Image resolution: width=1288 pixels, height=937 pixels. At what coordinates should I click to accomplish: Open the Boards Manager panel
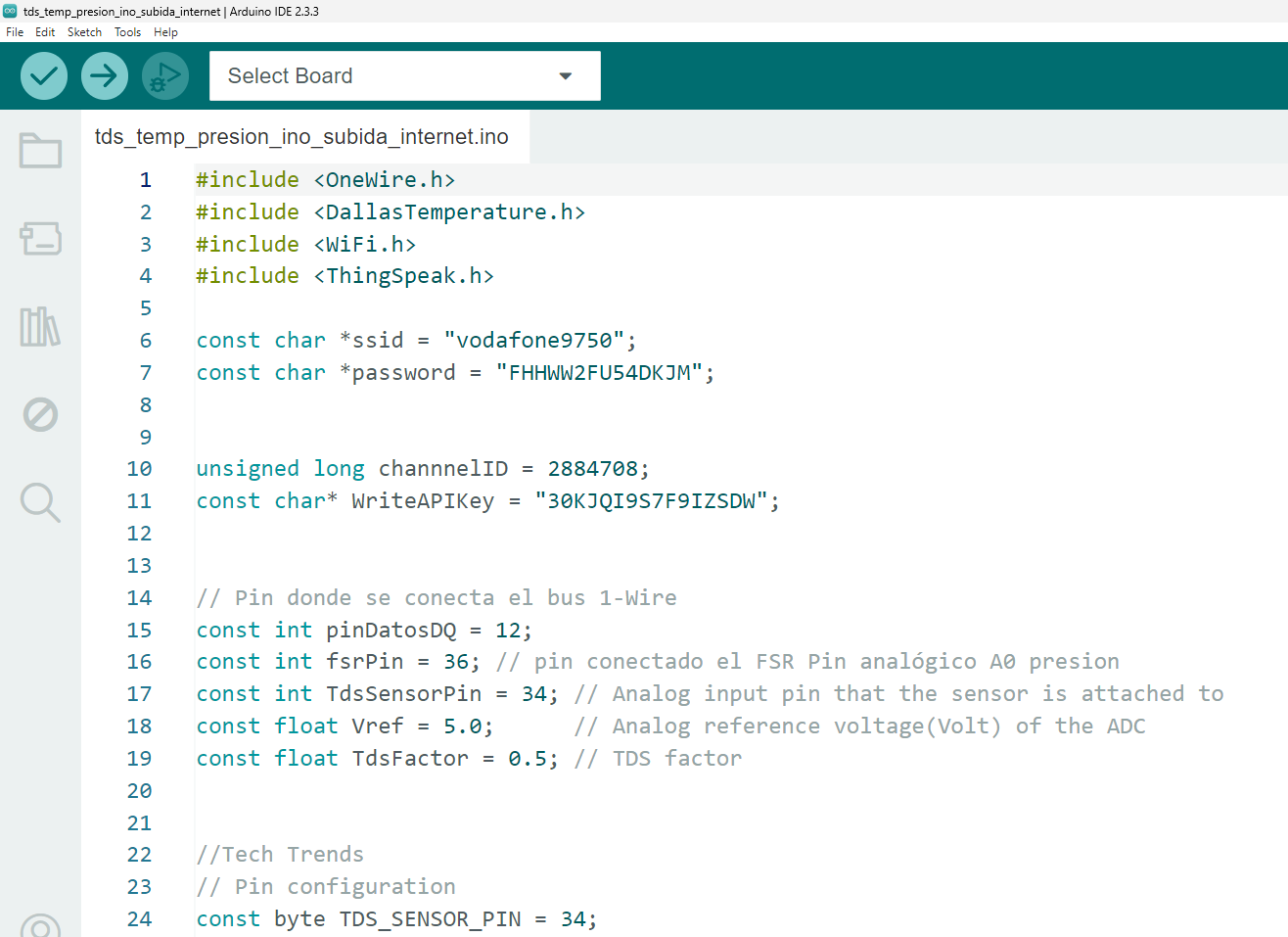[x=40, y=238]
